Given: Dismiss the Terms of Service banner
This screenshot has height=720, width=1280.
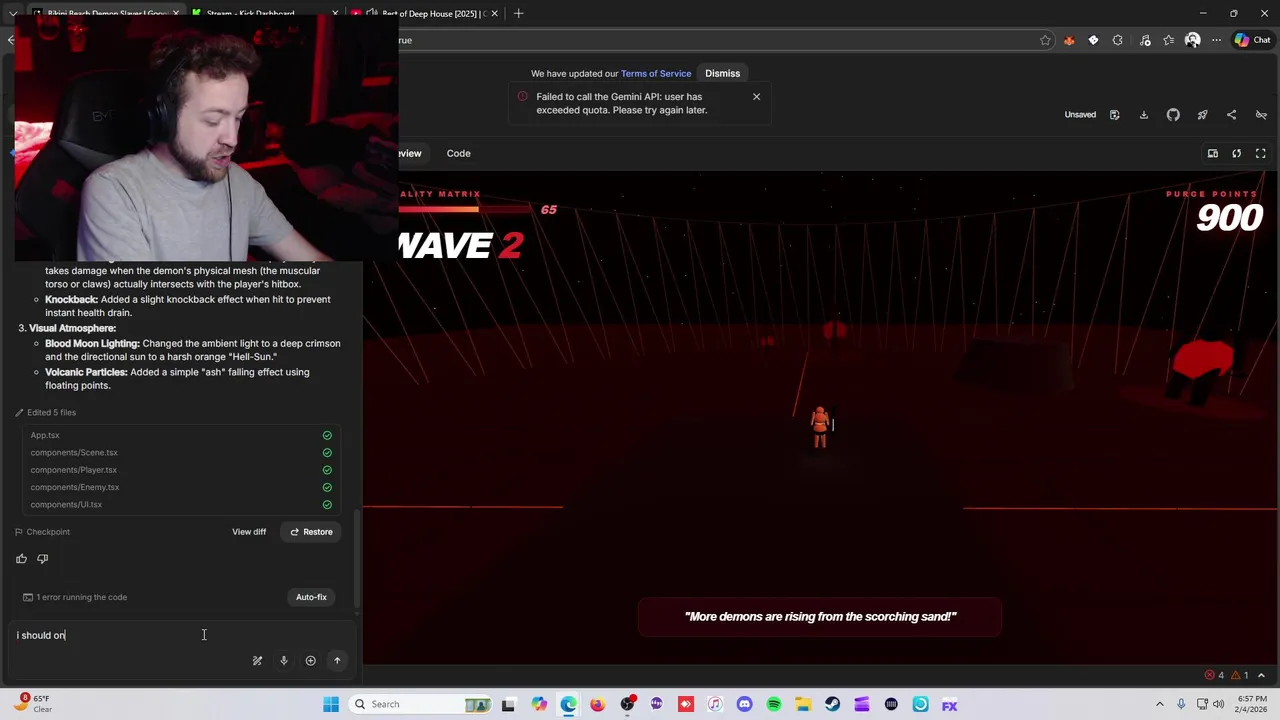Looking at the screenshot, I should (722, 73).
